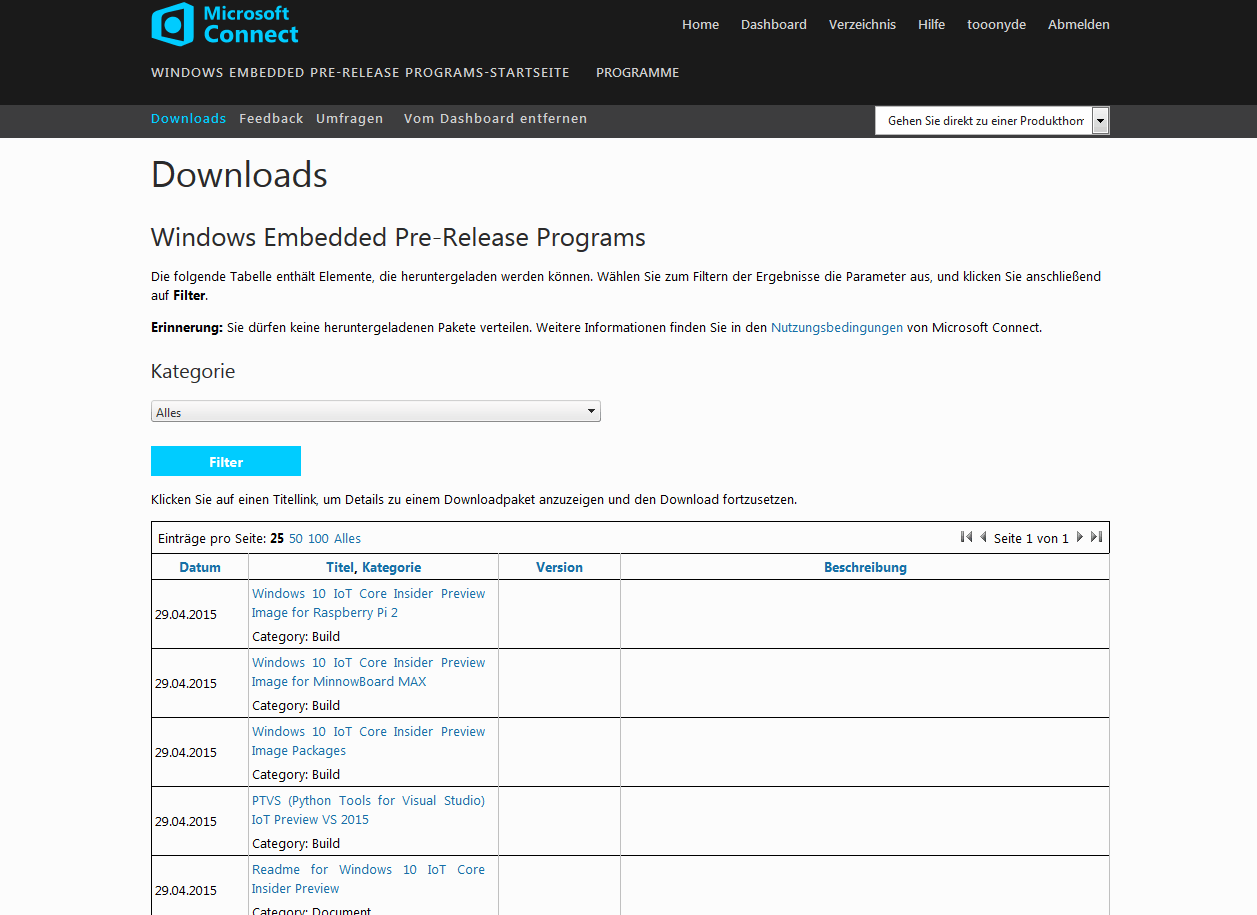Screen dimensions: 1257x915
Task: Click Vom Dashboard entfernen
Action: 495,118
